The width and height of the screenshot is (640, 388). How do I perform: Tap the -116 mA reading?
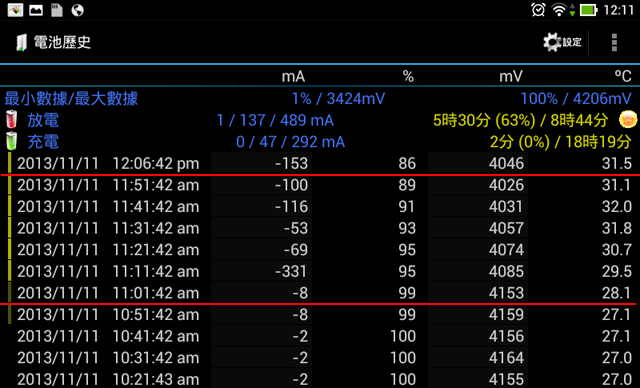(291, 207)
